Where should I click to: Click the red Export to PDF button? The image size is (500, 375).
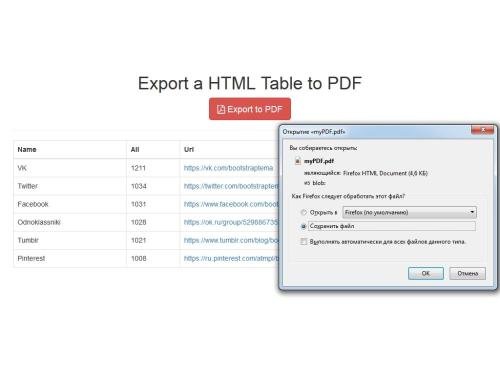(x=250, y=109)
